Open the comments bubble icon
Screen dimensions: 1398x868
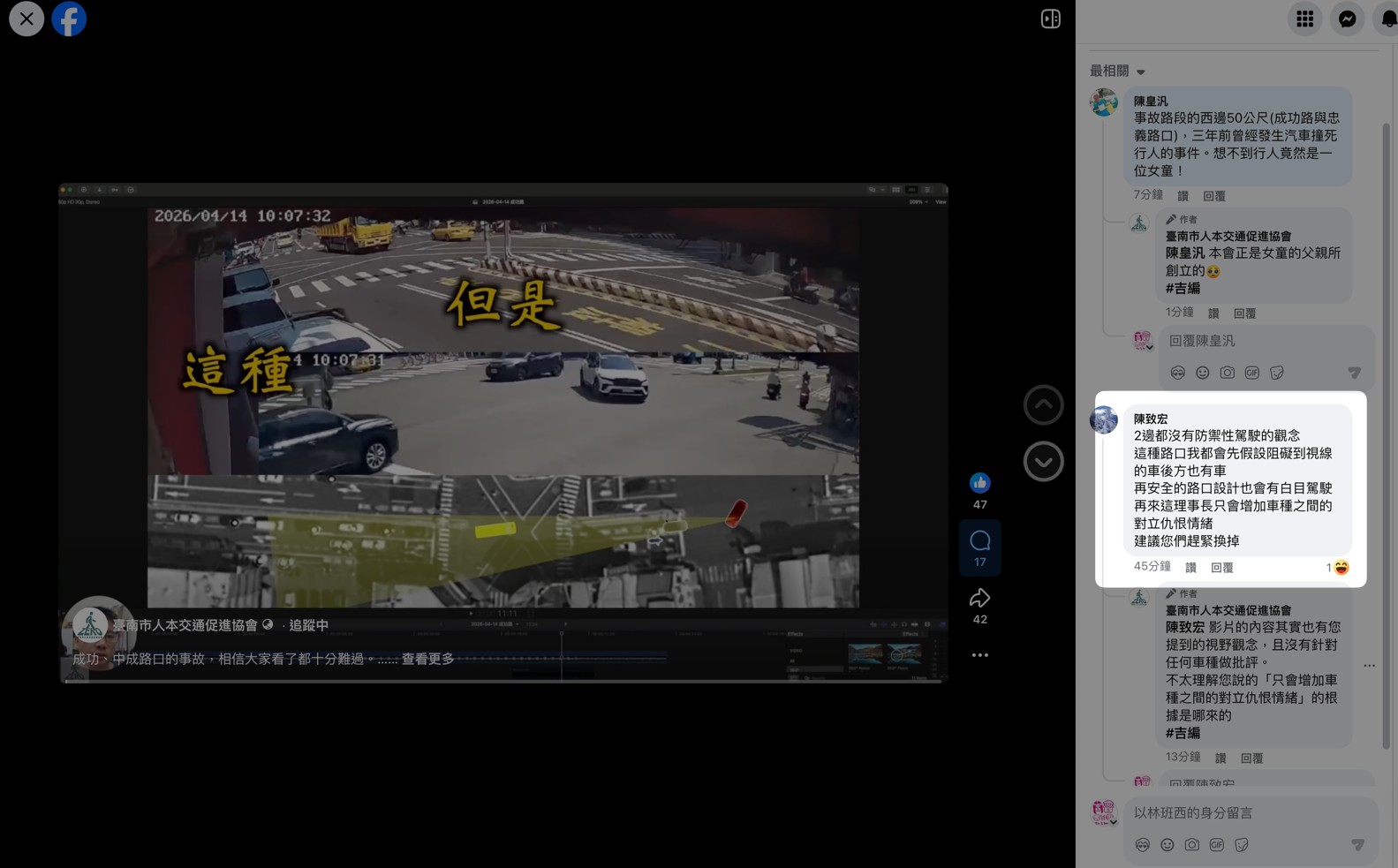coord(979,541)
